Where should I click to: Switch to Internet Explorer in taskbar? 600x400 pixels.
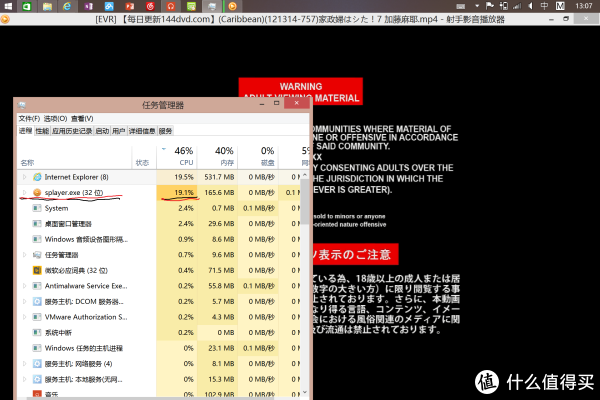[x=67, y=6]
